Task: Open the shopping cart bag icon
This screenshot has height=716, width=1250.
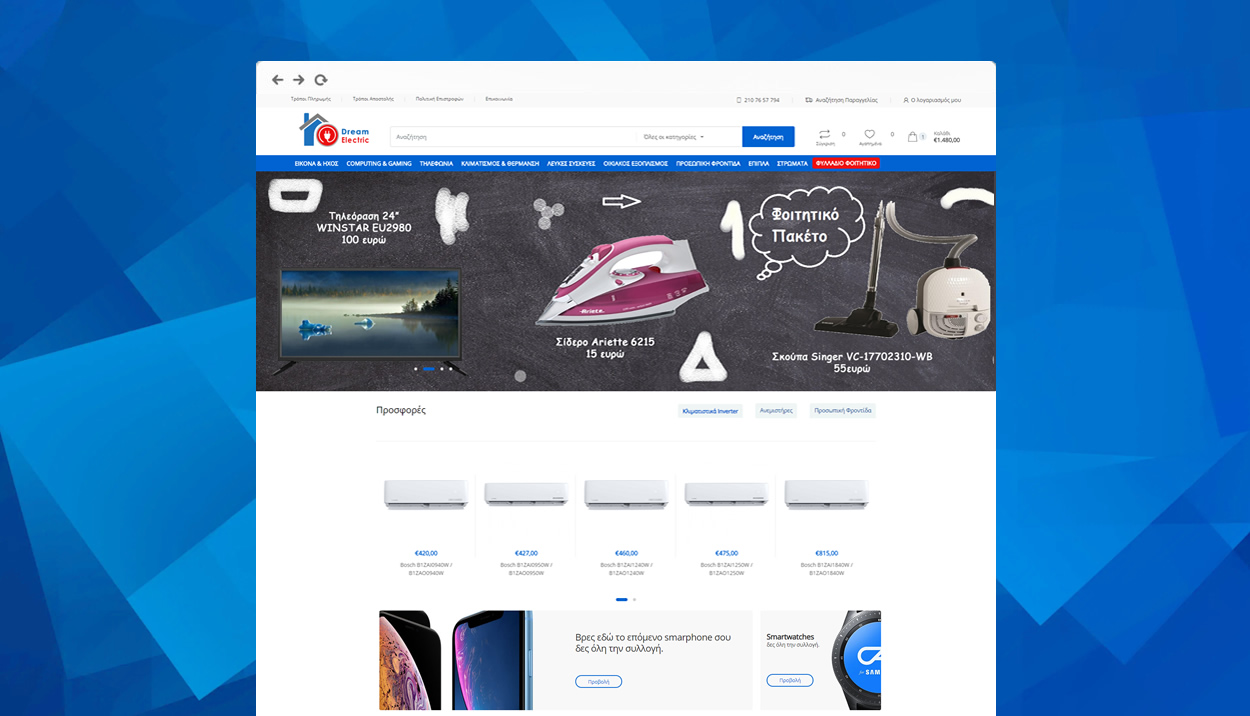Action: [912, 136]
